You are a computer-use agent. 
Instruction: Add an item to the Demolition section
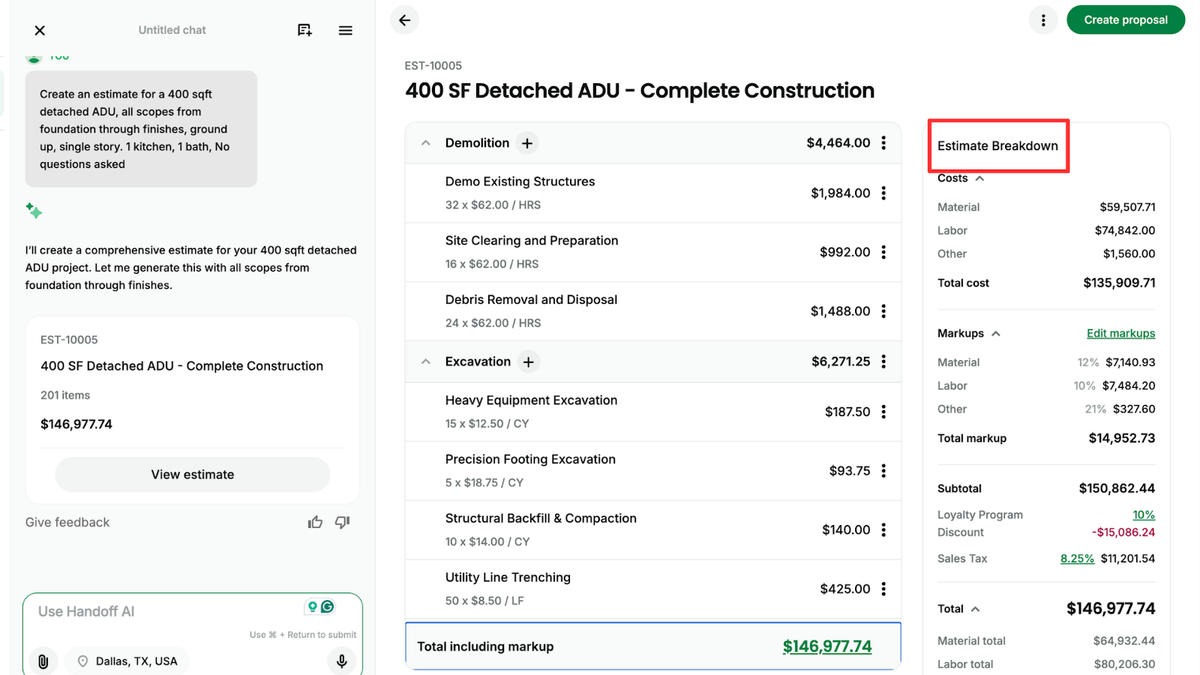(x=527, y=143)
